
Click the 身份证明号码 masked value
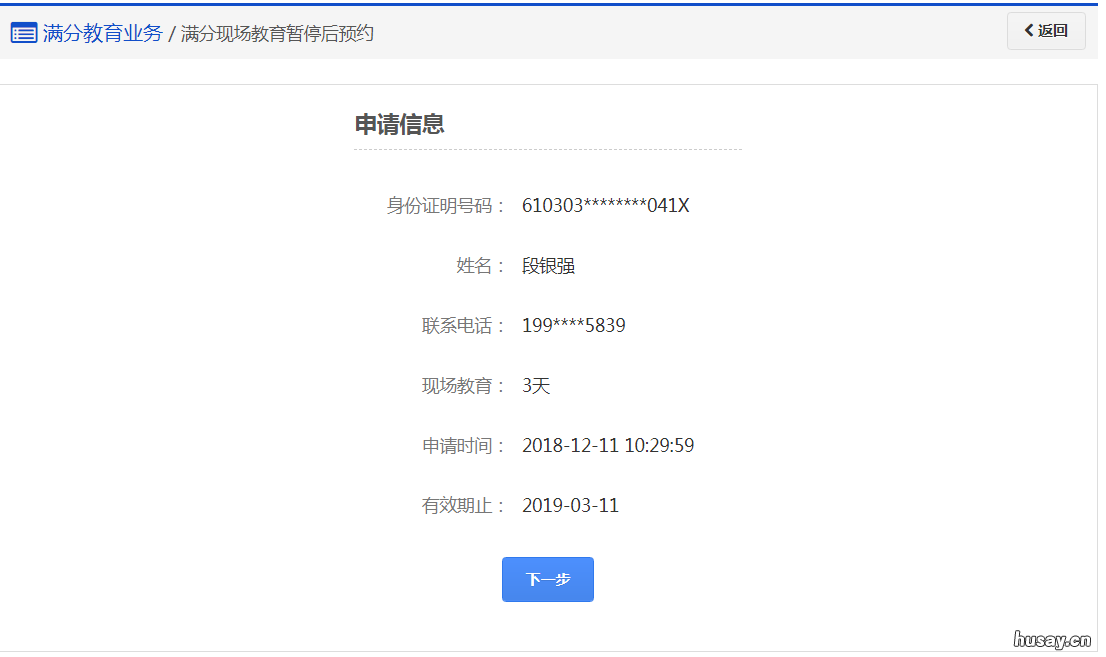click(x=604, y=205)
